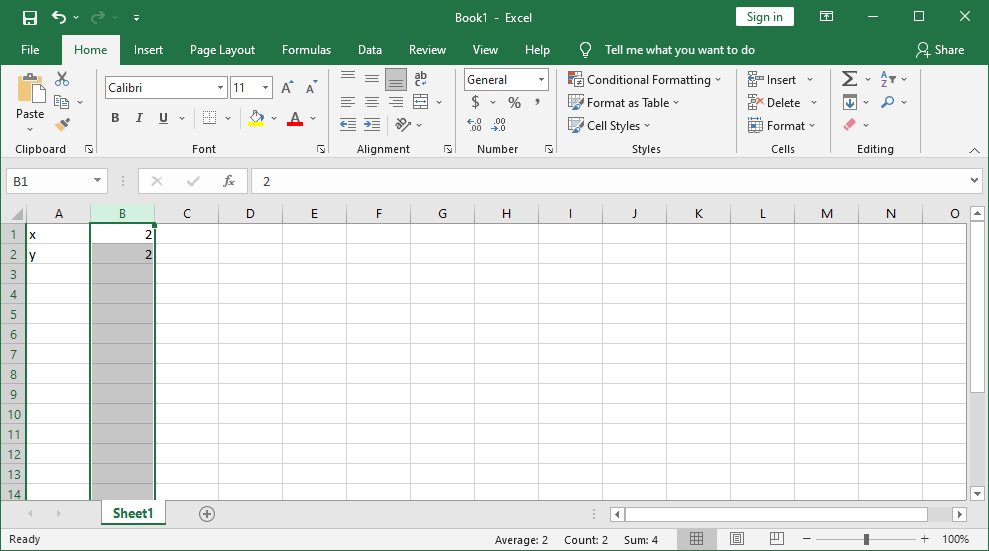This screenshot has height=551, width=989.
Task: Click the Tell me what you want to do box
Action: pos(679,50)
